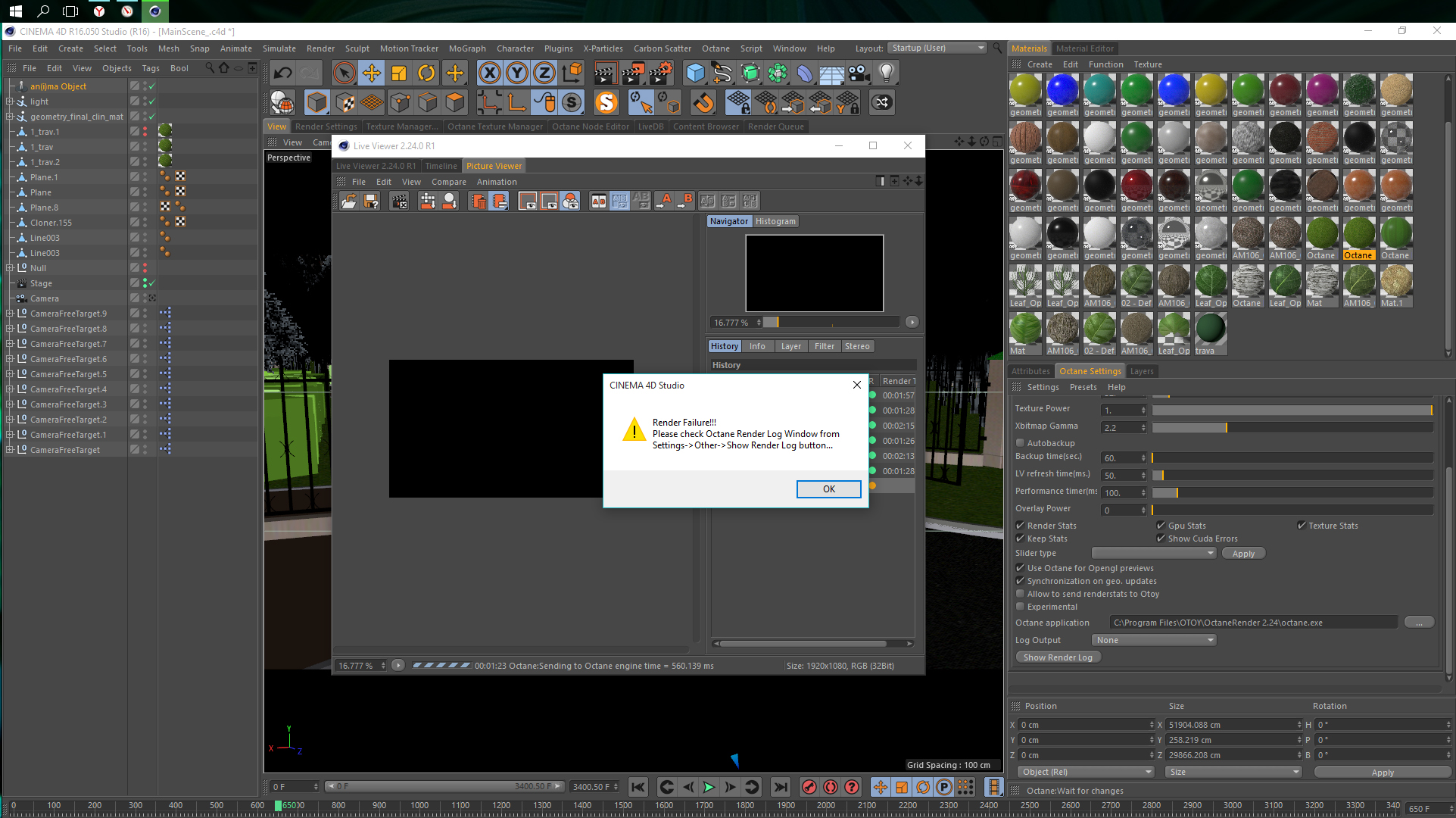Toggle the X axis lock
1456x818 pixels.
coord(490,73)
